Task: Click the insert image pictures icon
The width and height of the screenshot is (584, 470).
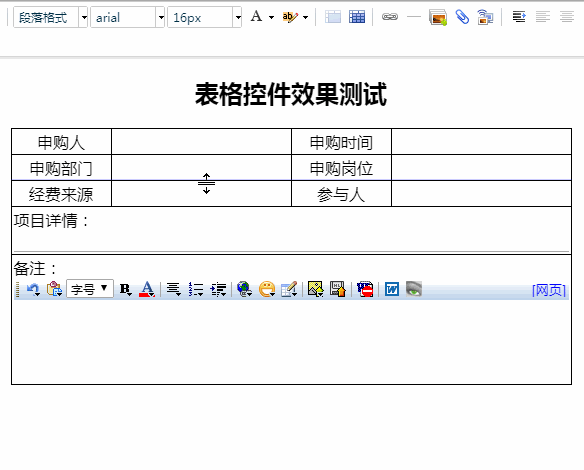Action: (x=438, y=17)
